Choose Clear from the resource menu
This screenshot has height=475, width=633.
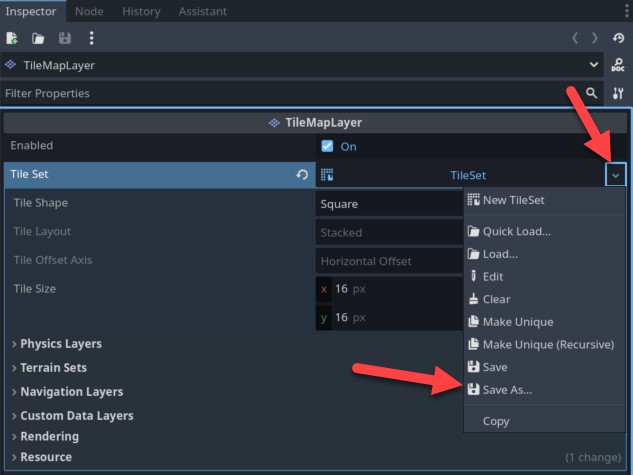pos(544,299)
